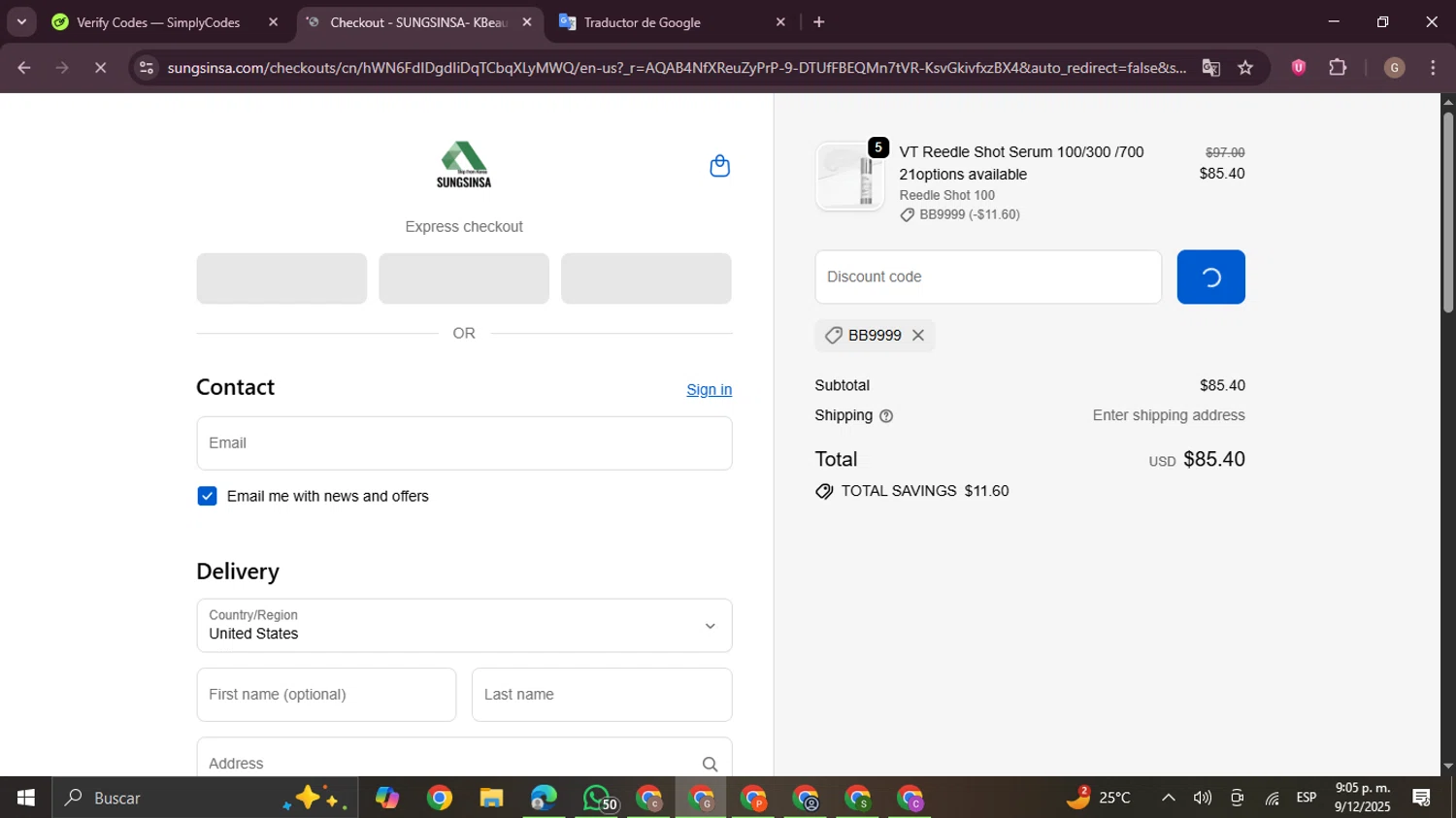Viewport: 1456px width, 818px height.
Task: Open the volume control in system tray
Action: tap(1203, 798)
